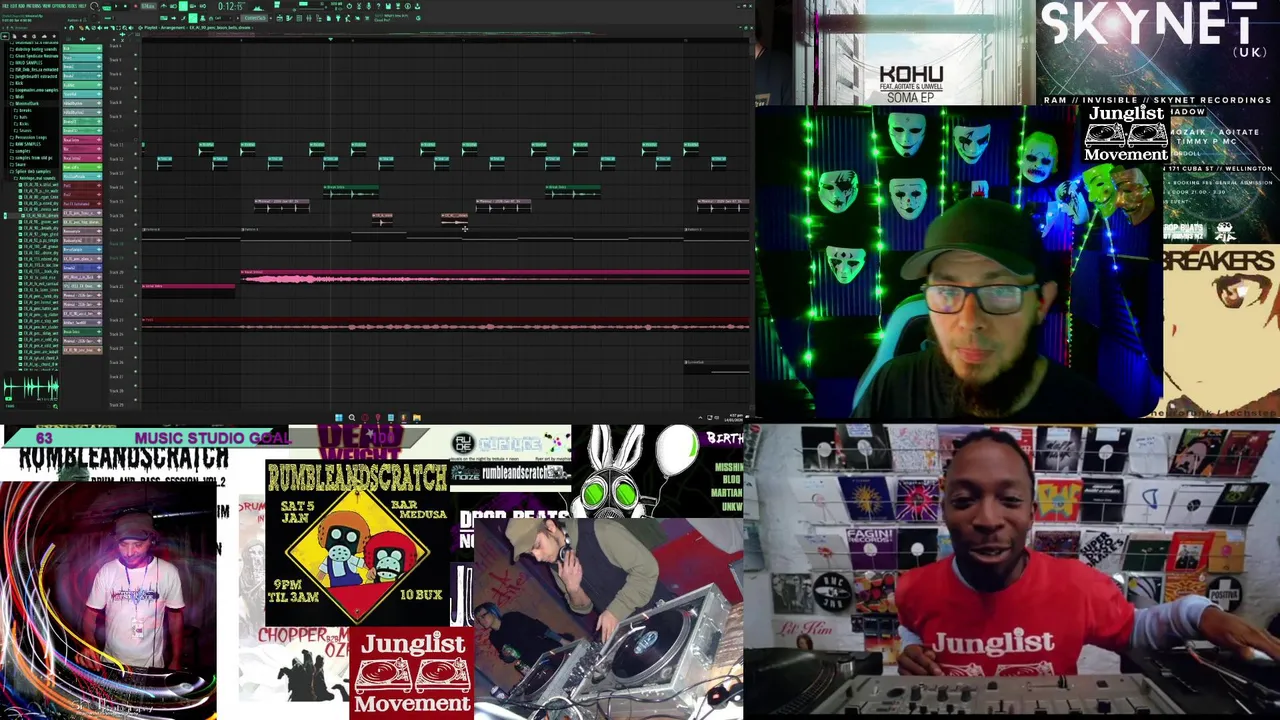The width and height of the screenshot is (1280, 720).
Task: Click the tempo display field
Action: click(x=148, y=6)
